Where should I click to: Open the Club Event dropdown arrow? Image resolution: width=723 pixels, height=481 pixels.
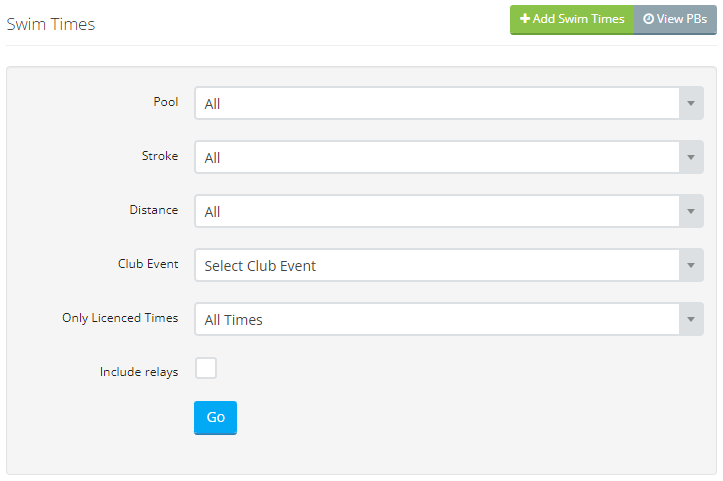click(x=691, y=265)
